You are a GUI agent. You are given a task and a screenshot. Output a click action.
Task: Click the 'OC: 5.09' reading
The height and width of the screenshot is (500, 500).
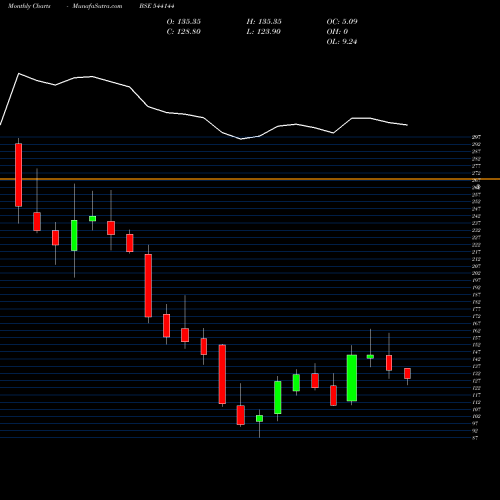(342, 21)
